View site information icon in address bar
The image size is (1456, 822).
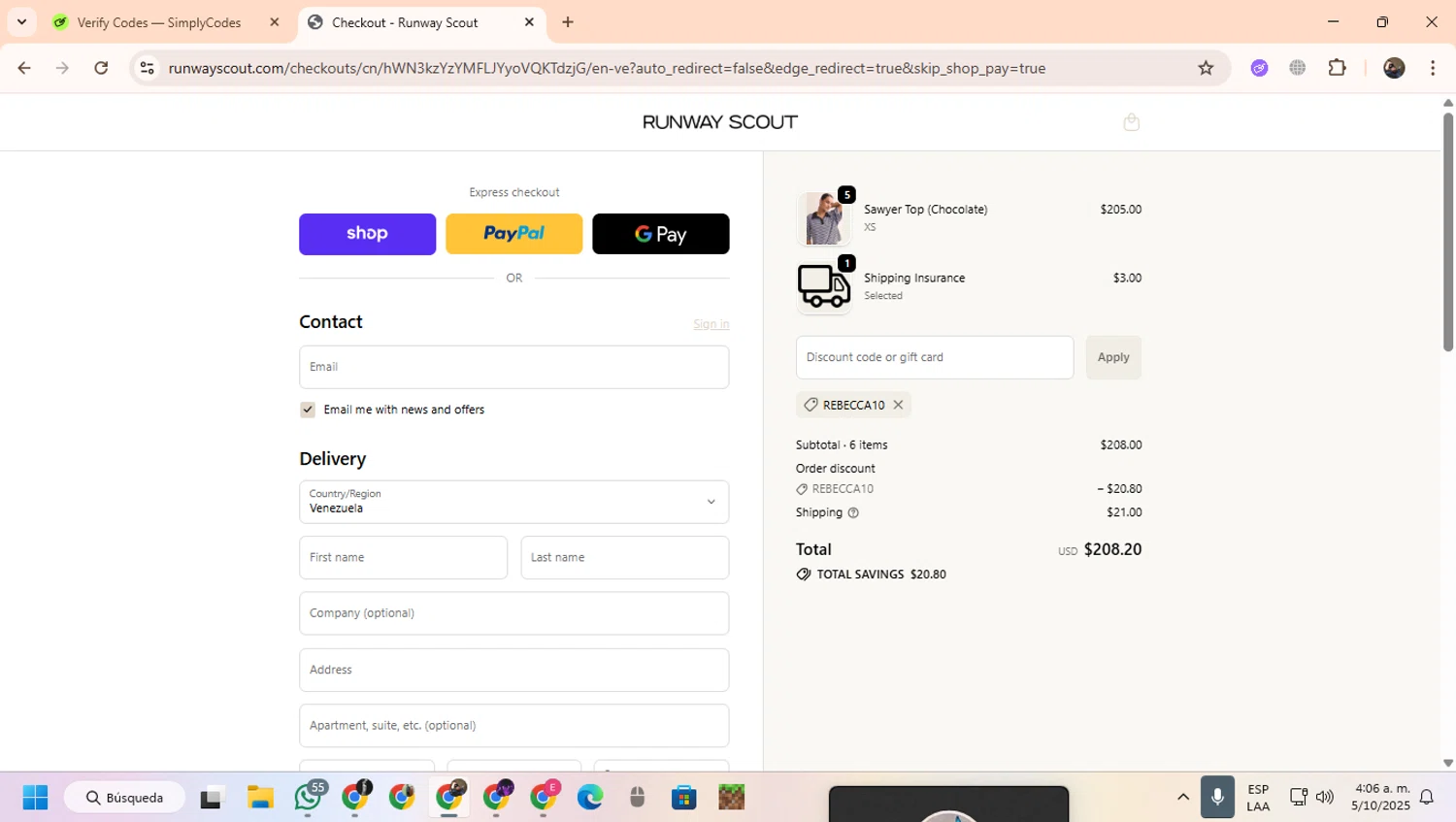tap(148, 68)
